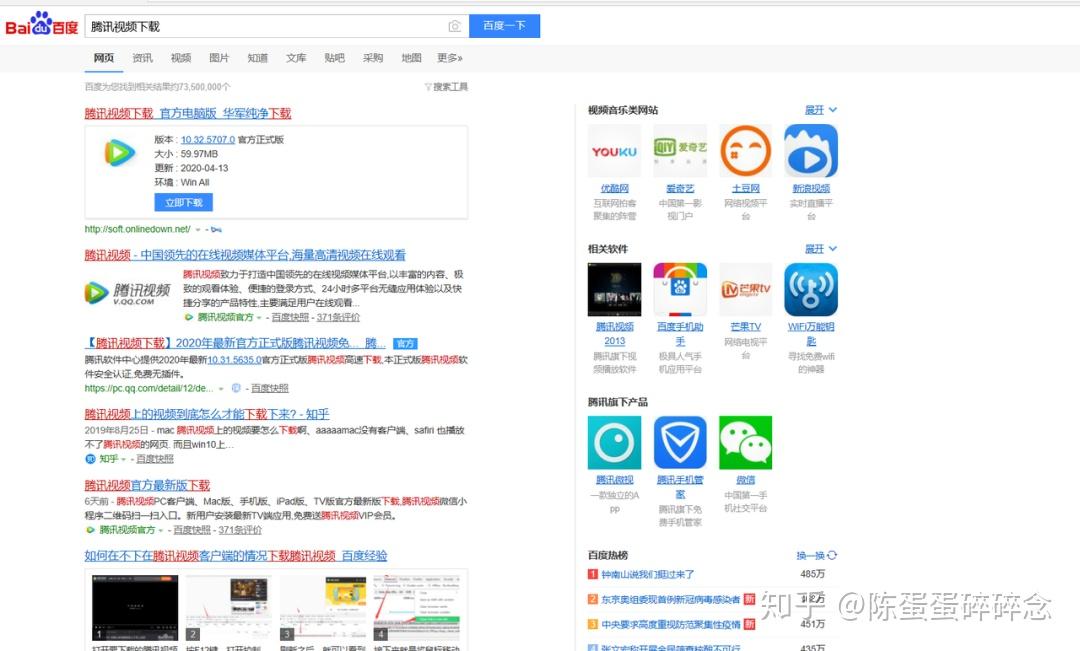Switch to the 资讯 tab
This screenshot has height=651, width=1080.
[x=143, y=58]
